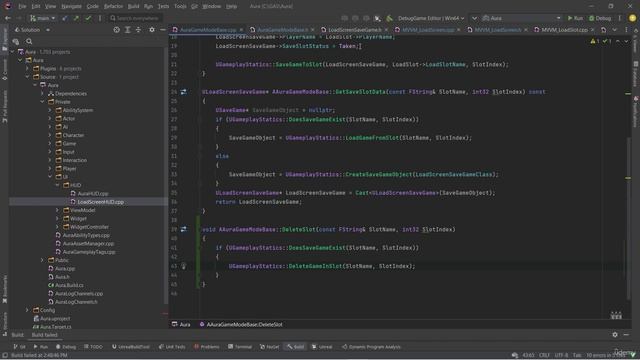
Task: Open the main git branch dropdown
Action: tap(42, 18)
